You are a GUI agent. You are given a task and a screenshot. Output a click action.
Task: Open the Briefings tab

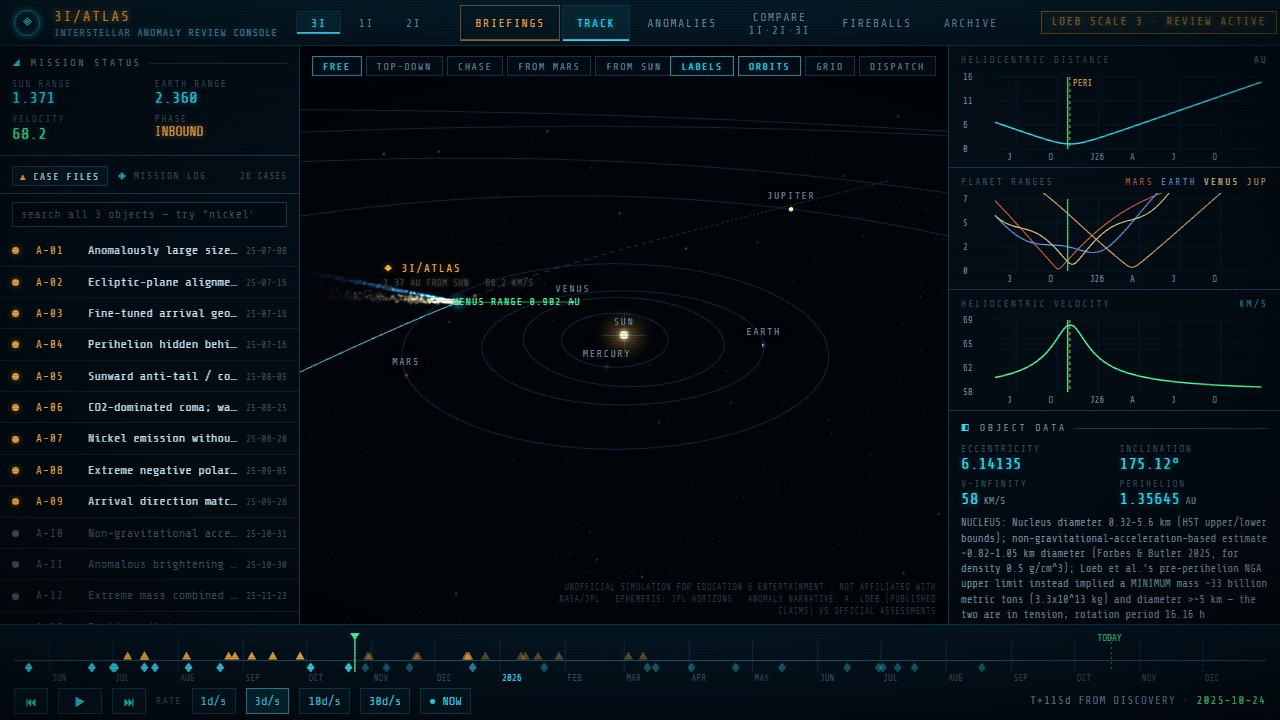tap(510, 23)
